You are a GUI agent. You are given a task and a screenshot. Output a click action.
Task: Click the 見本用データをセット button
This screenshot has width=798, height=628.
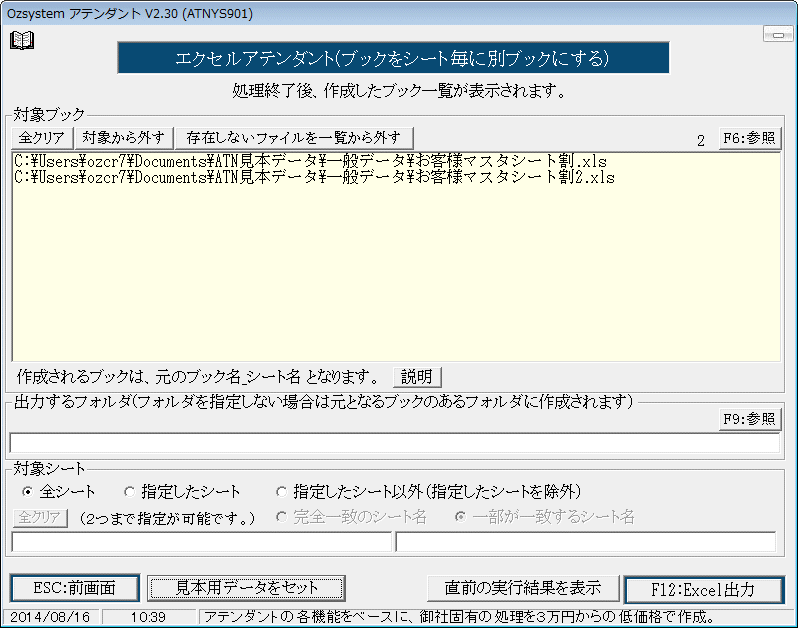tap(246, 588)
